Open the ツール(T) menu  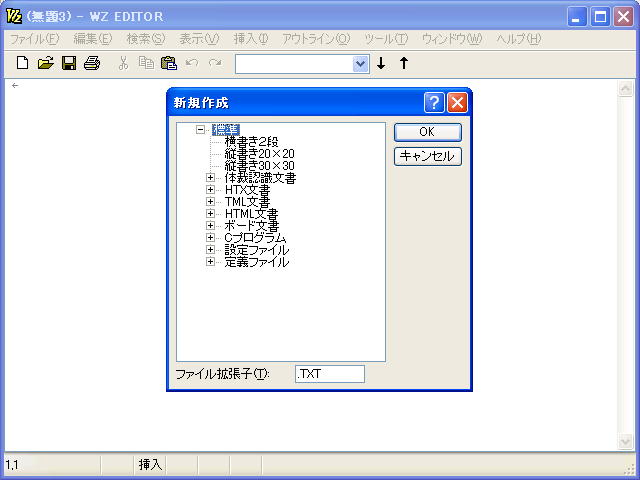(x=386, y=39)
